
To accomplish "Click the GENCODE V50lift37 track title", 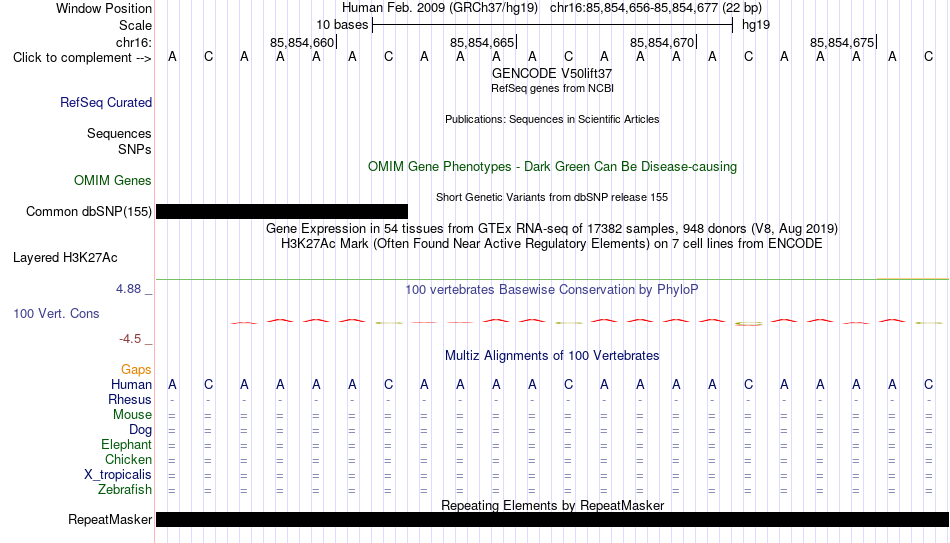I will (552, 73).
